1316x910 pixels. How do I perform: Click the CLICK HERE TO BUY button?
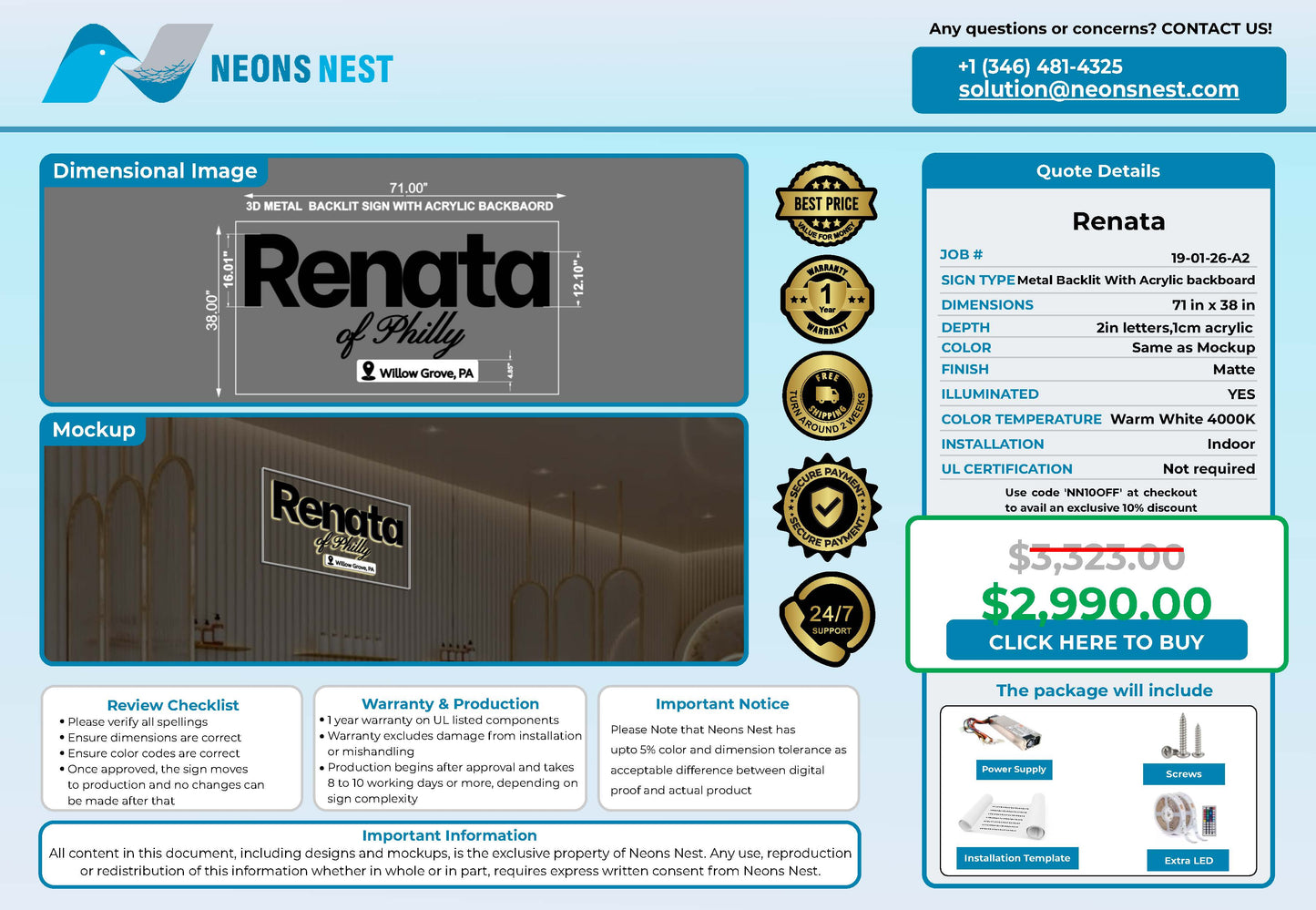click(1097, 641)
